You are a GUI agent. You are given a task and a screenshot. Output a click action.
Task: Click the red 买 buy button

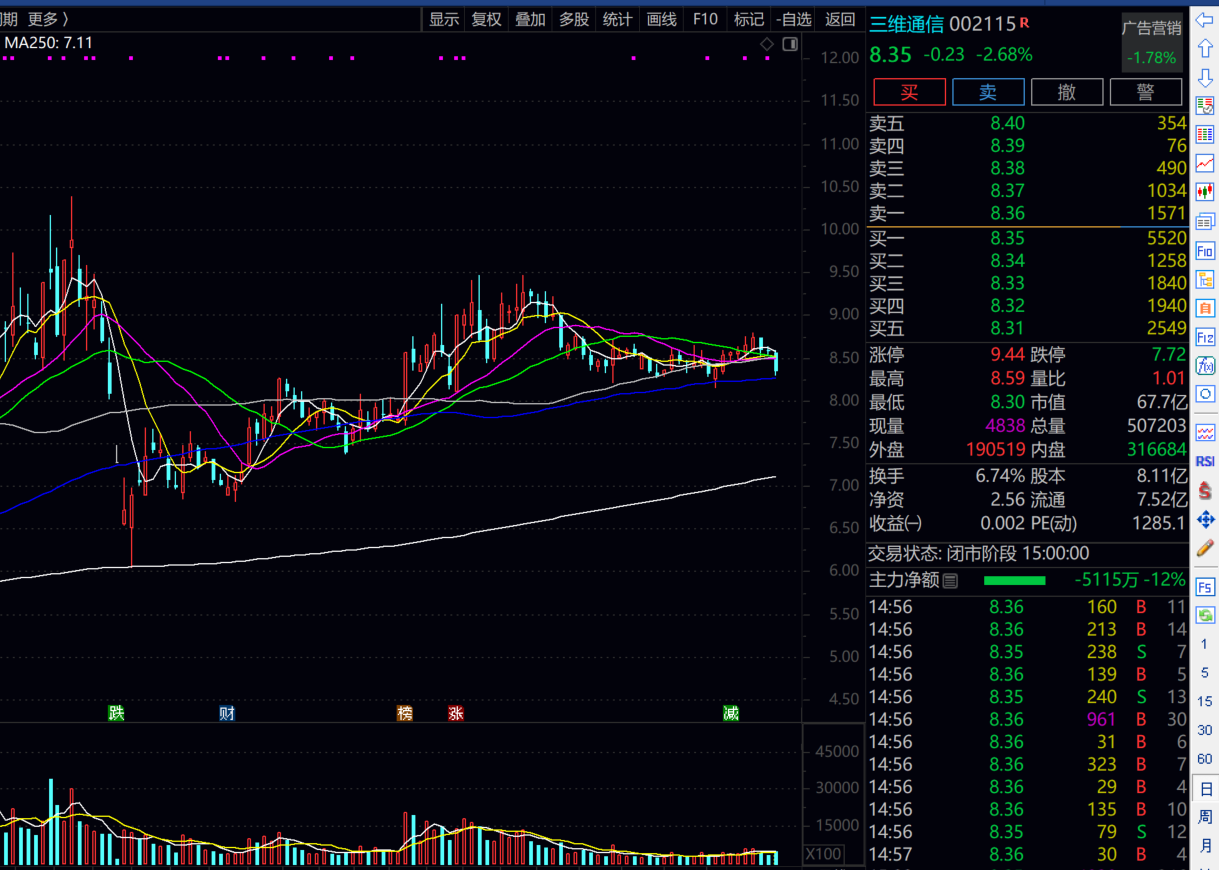coord(909,92)
